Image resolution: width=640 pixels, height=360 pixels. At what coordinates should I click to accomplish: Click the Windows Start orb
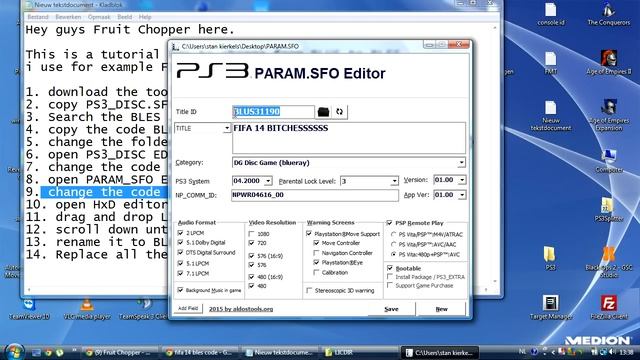coord(15,352)
